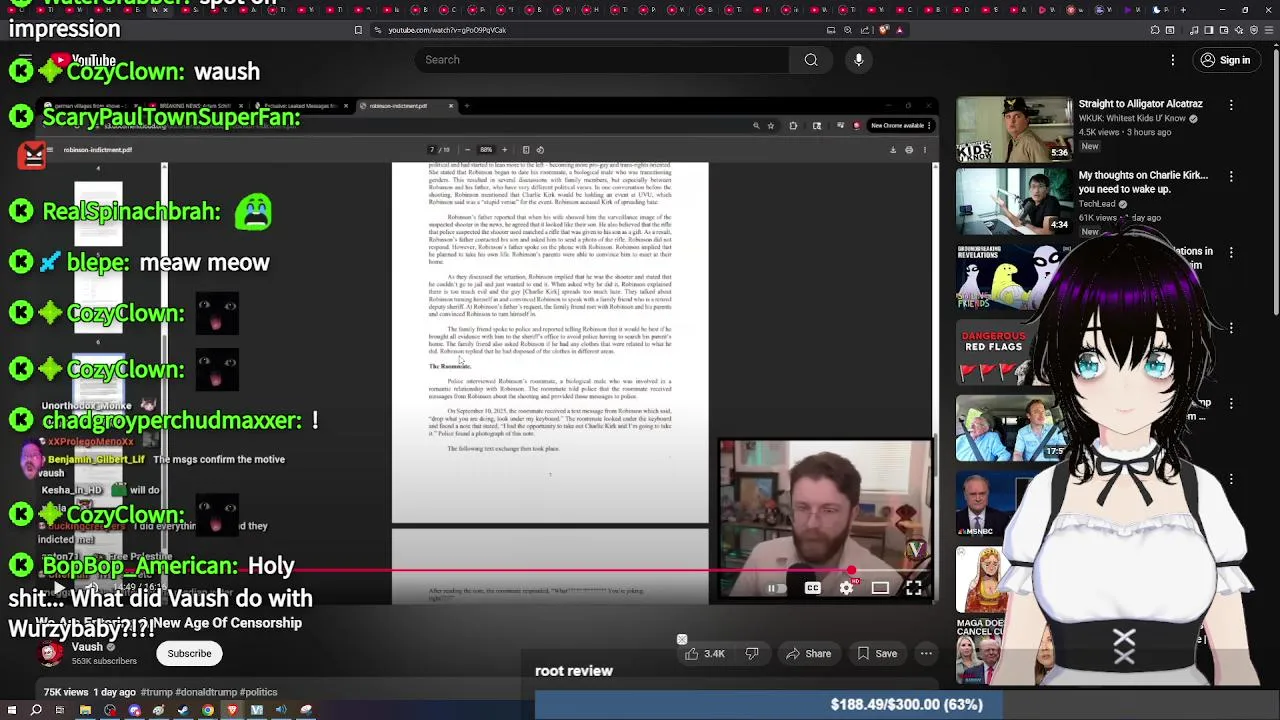
Task: Open My thoughts on Charlie Kirk video
Action: click(x=1143, y=182)
